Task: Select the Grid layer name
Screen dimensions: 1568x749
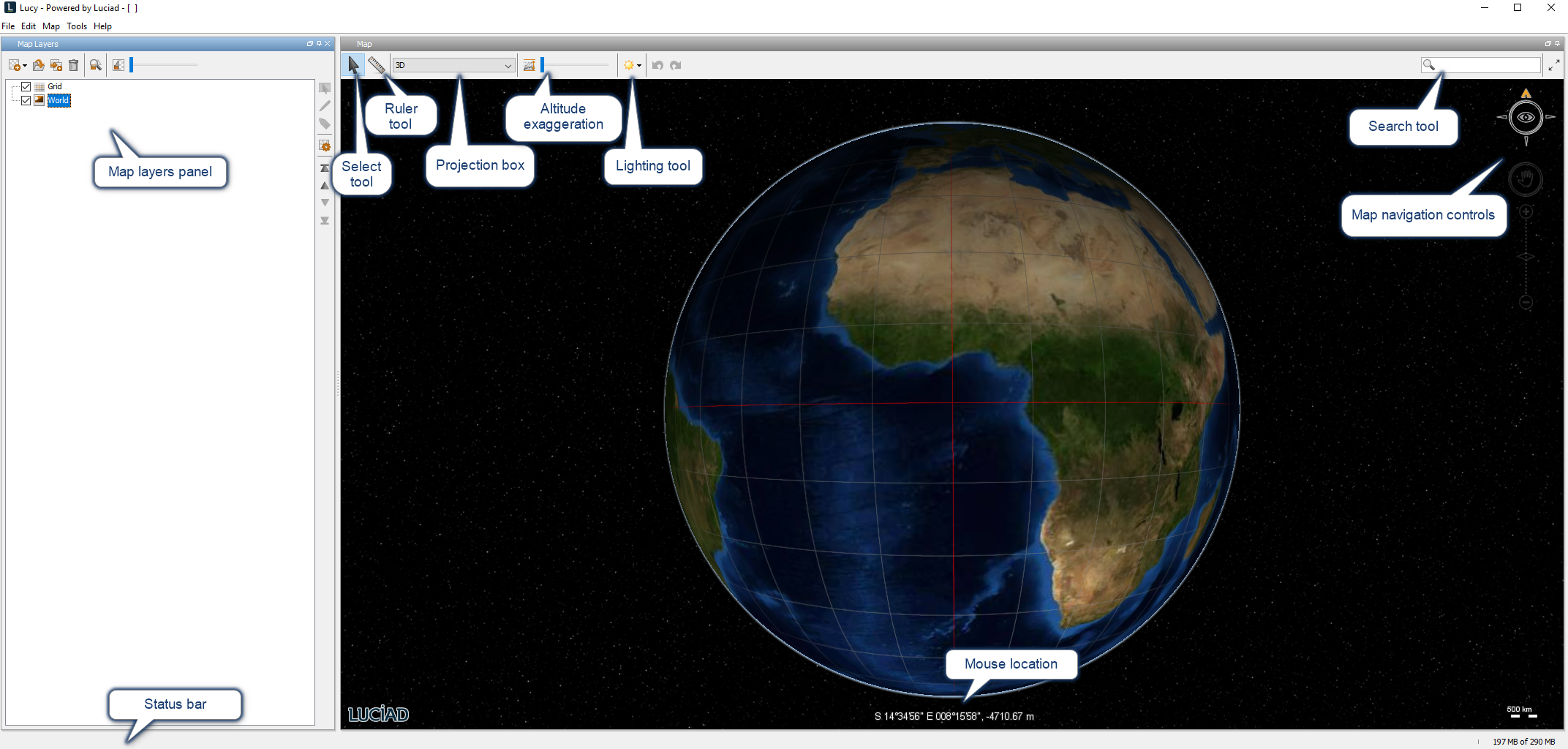Action: coord(55,86)
